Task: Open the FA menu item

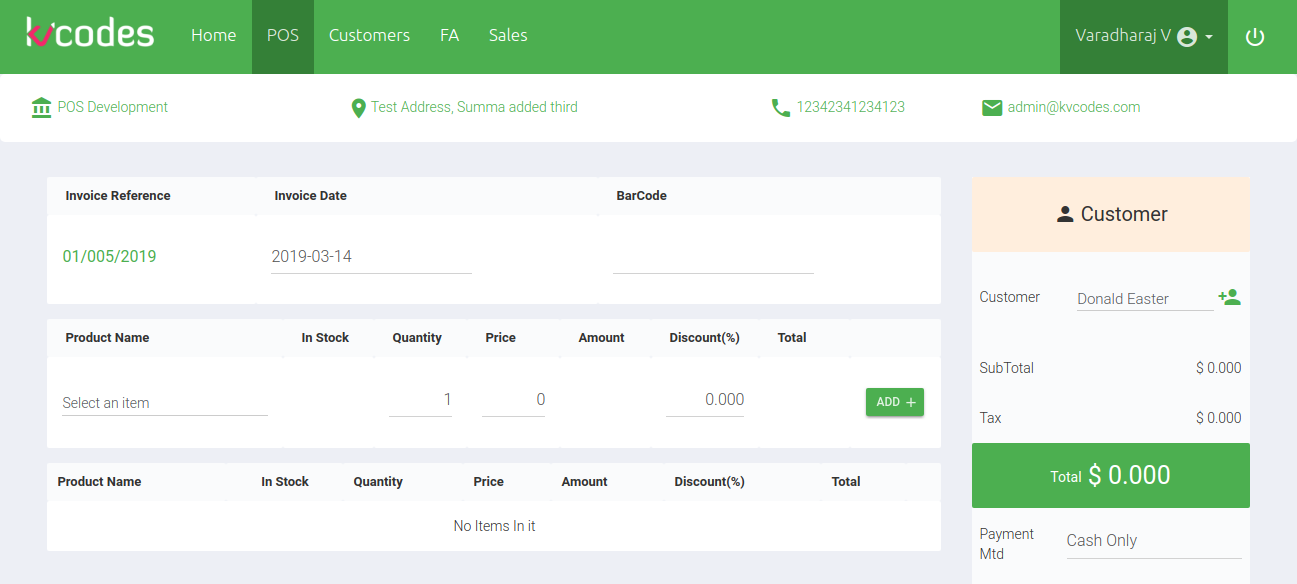Action: 449,36
